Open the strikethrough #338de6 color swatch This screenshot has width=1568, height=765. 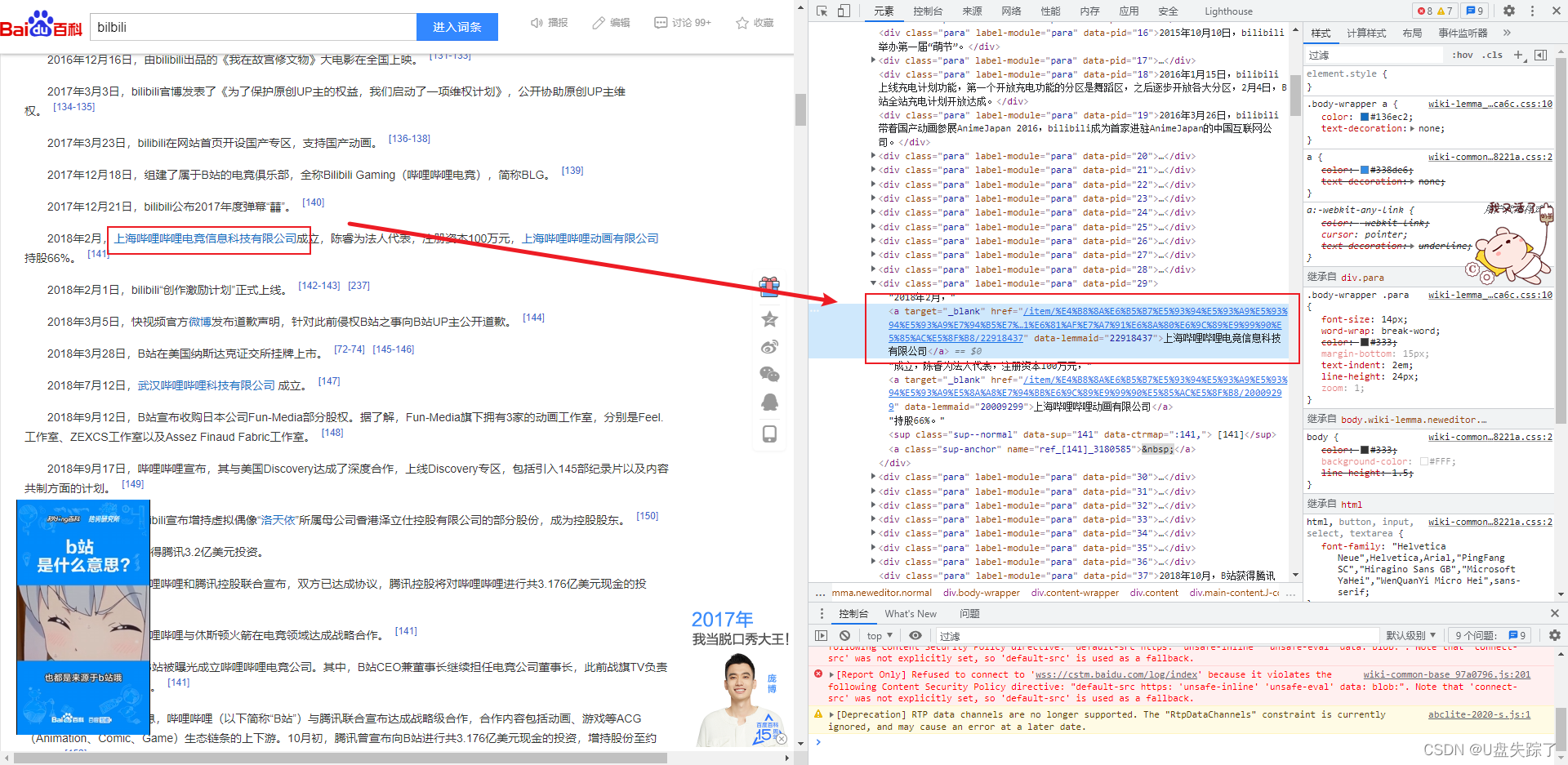click(x=1365, y=170)
